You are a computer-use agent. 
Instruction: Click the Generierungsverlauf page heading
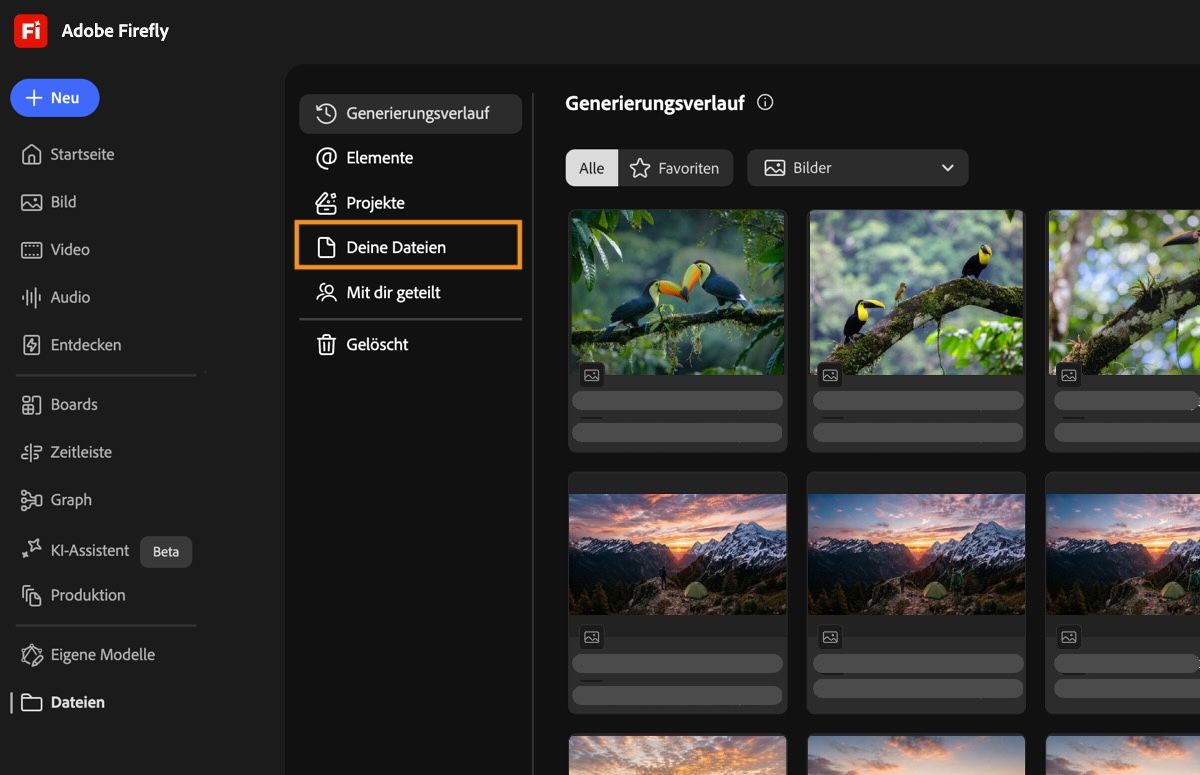(655, 103)
